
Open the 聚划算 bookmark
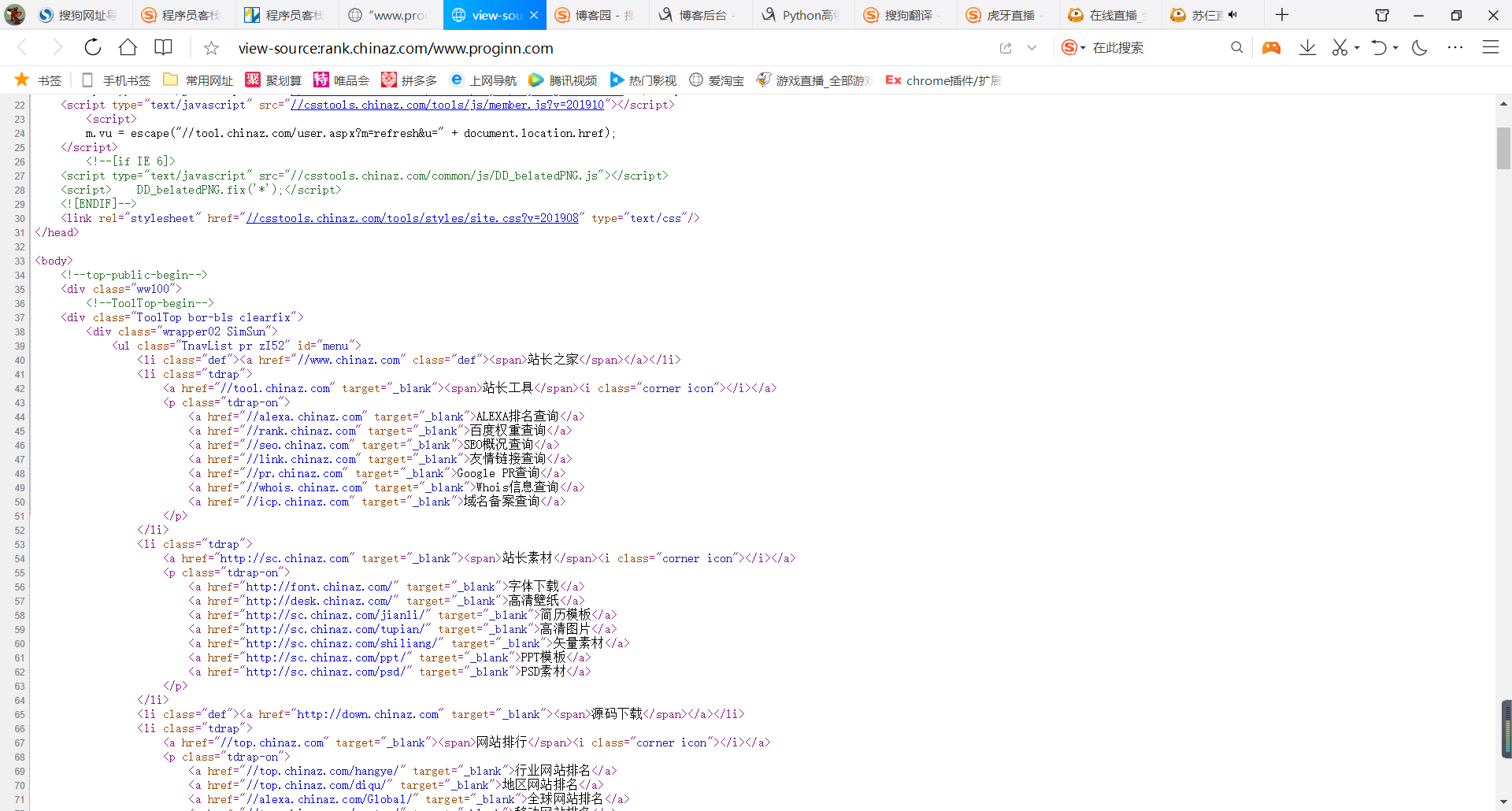pos(273,80)
